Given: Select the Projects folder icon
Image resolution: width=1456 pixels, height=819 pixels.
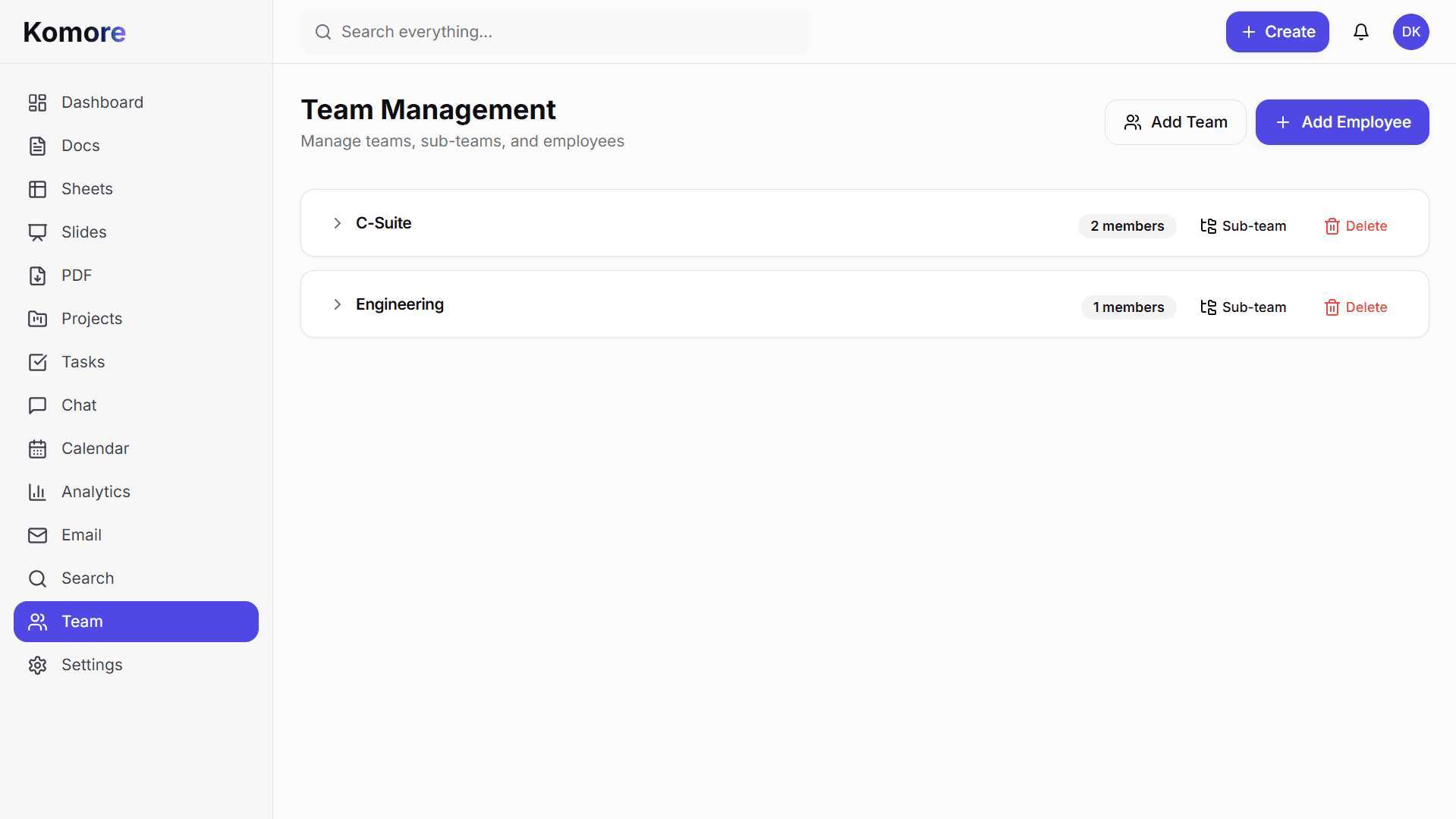Looking at the screenshot, I should 38,318.
